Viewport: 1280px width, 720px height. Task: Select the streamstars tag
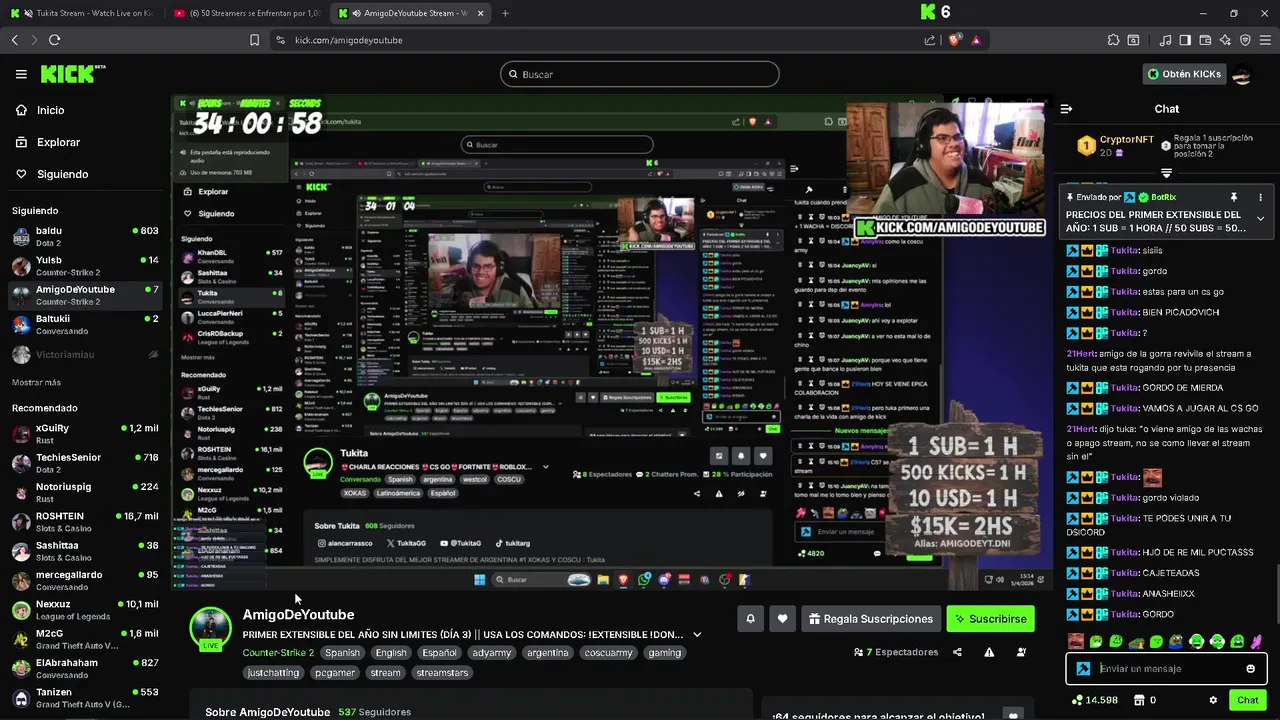click(x=442, y=673)
